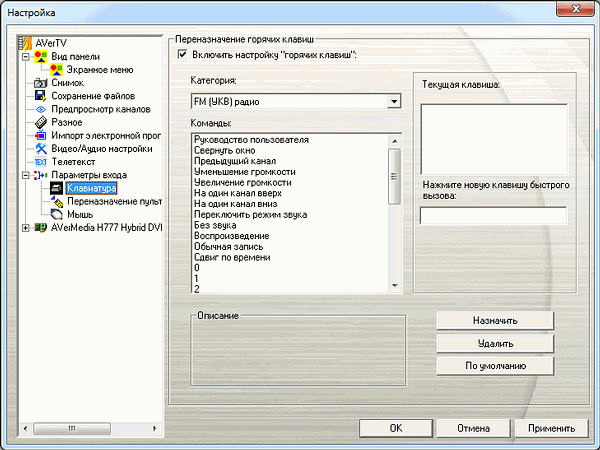Click the Экранное меню icon
Image resolution: width=600 pixels, height=450 pixels.
coord(56,70)
